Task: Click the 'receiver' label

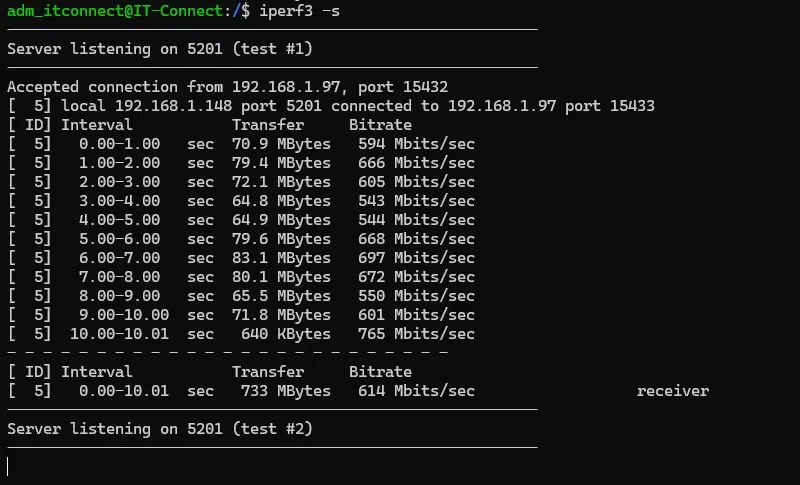Action: click(x=673, y=391)
